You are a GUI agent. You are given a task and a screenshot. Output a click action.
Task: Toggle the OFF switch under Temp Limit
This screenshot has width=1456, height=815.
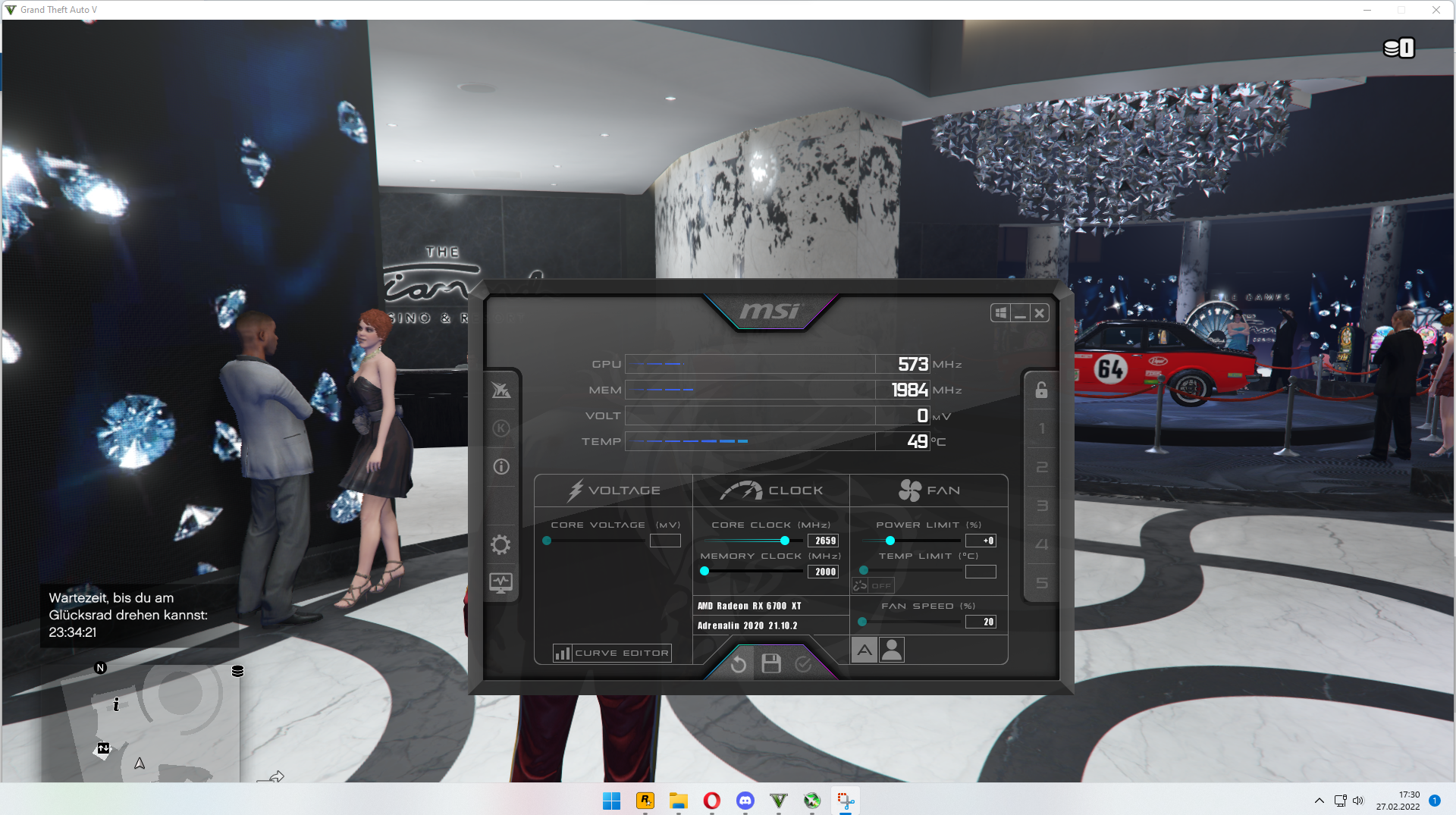point(881,585)
